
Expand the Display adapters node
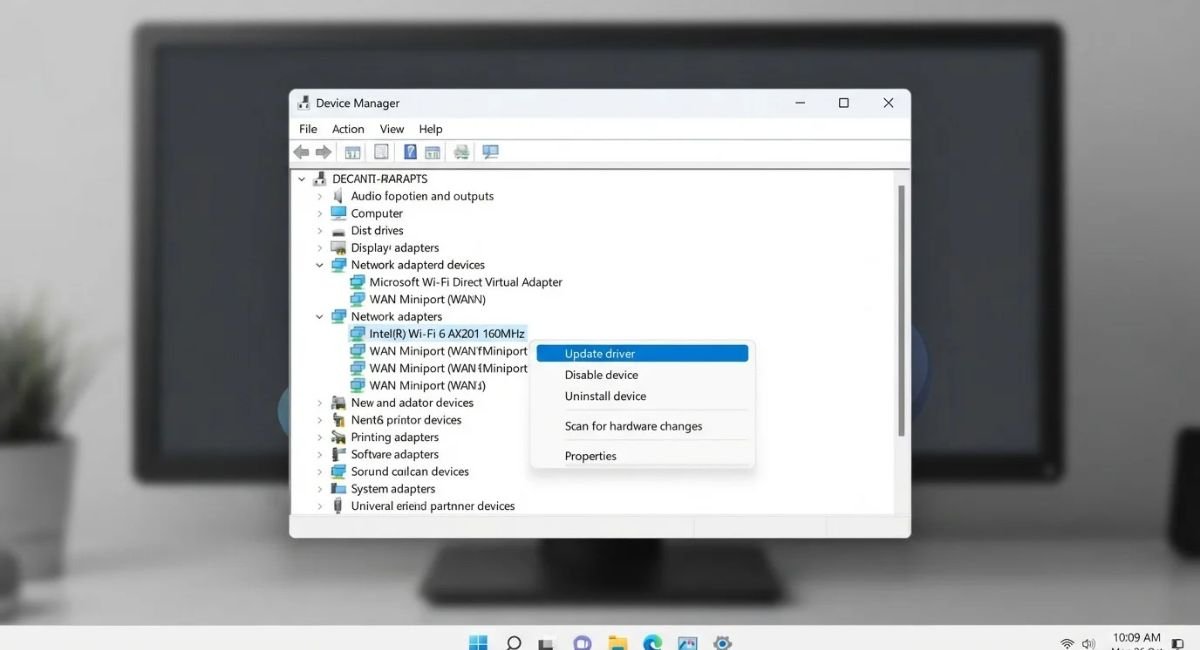(320, 248)
